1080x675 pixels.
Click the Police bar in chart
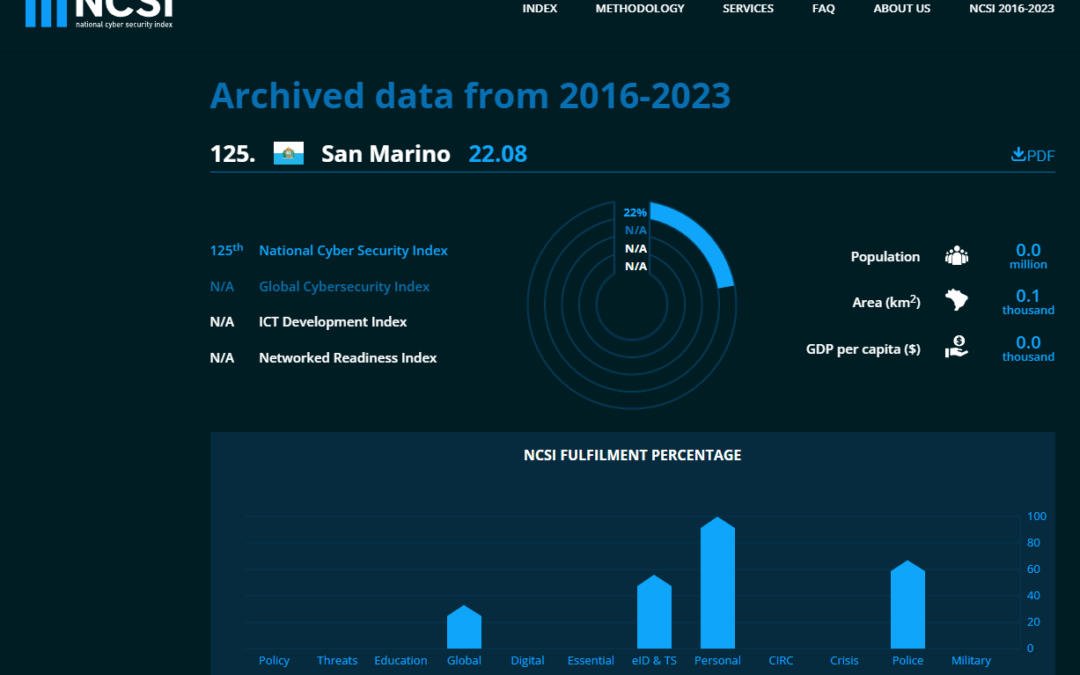[908, 604]
